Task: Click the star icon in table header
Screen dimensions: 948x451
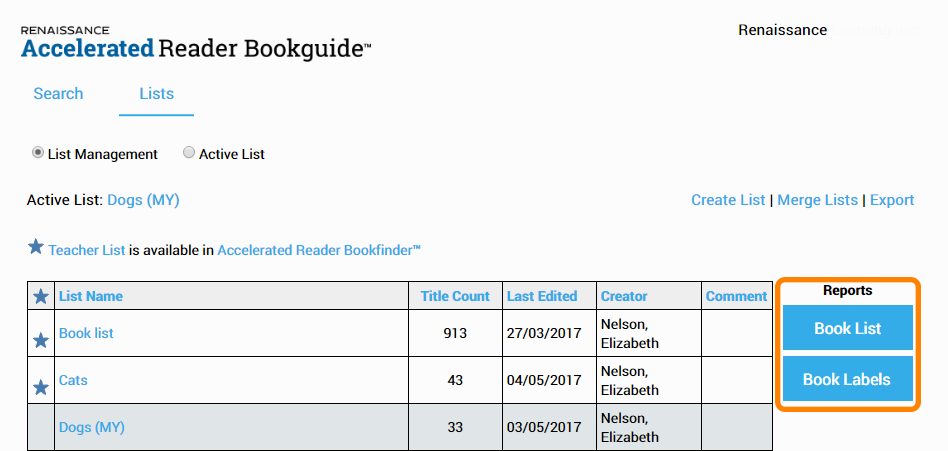Action: coord(41,296)
